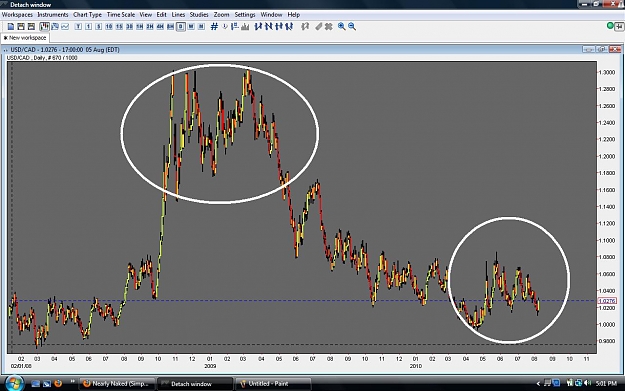Image resolution: width=625 pixels, height=391 pixels.
Task: Open the Settings menu
Action: (x=245, y=15)
